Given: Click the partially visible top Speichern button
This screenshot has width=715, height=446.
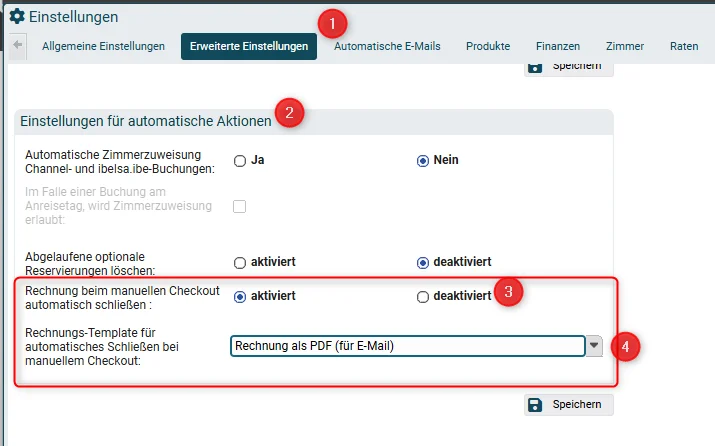Looking at the screenshot, I should (569, 69).
